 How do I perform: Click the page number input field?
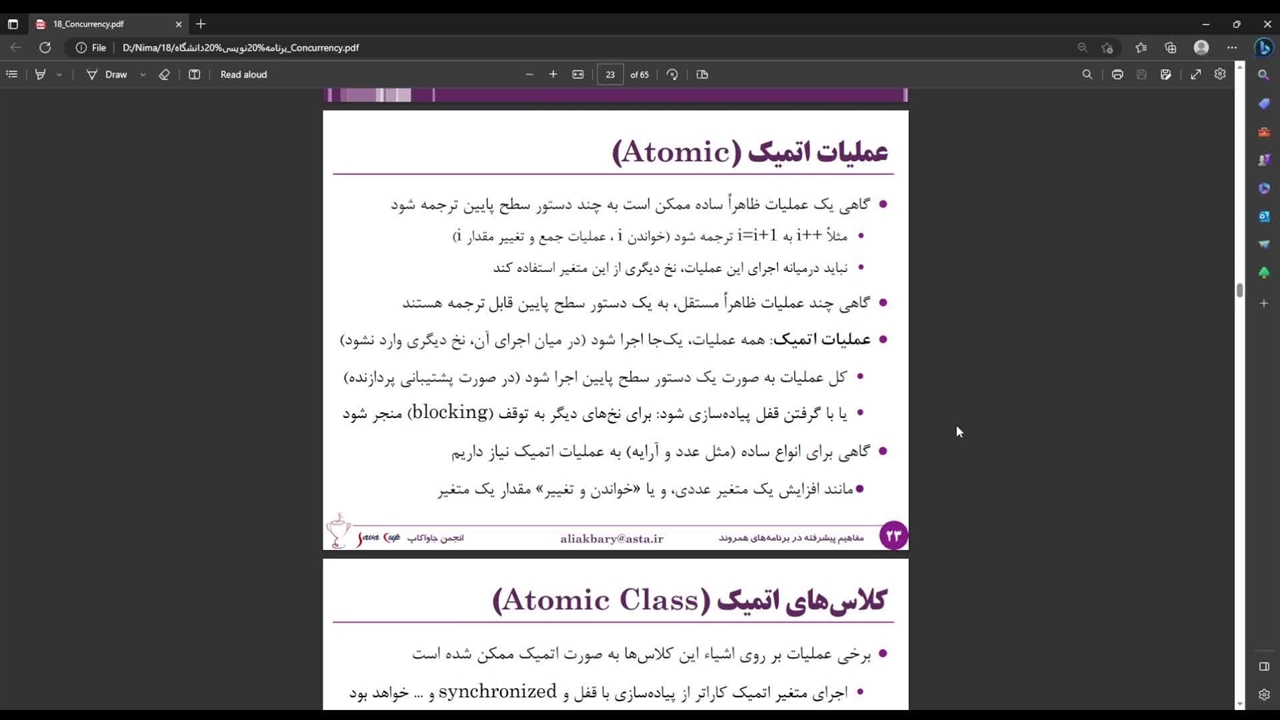point(610,74)
